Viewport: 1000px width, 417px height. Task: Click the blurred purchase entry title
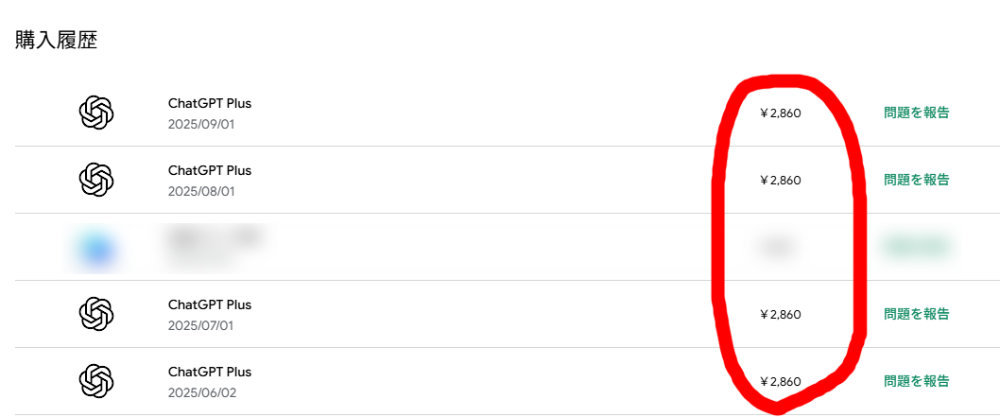point(214,238)
